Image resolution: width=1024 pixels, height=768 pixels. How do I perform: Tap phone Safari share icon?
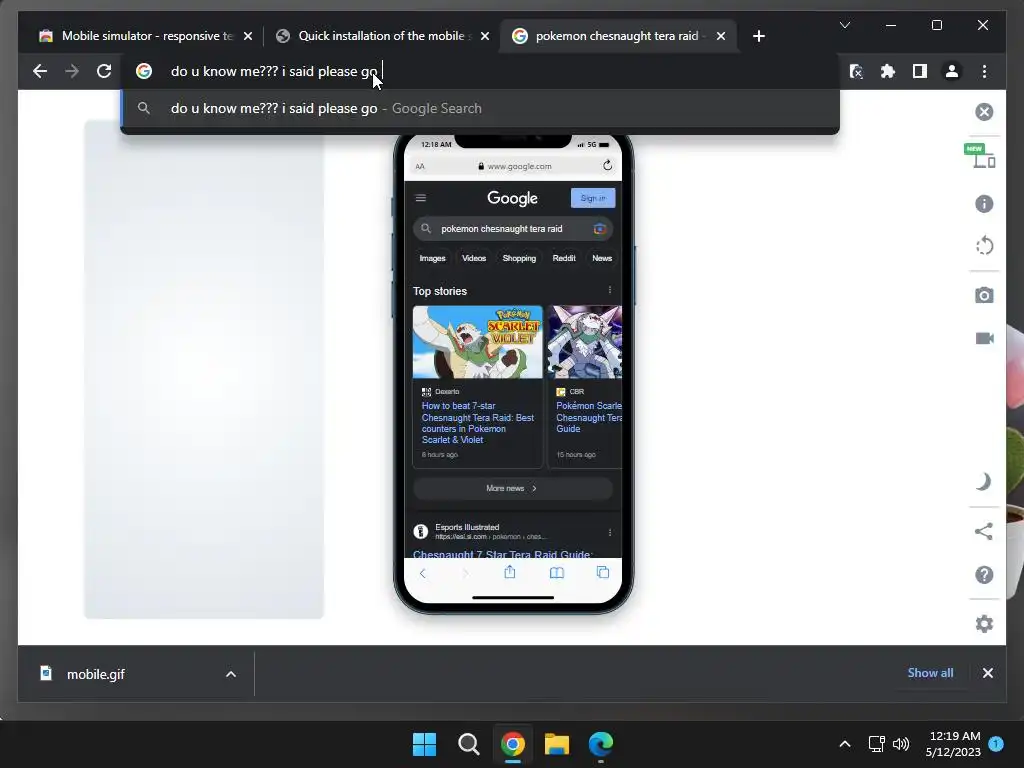pyautogui.click(x=510, y=572)
